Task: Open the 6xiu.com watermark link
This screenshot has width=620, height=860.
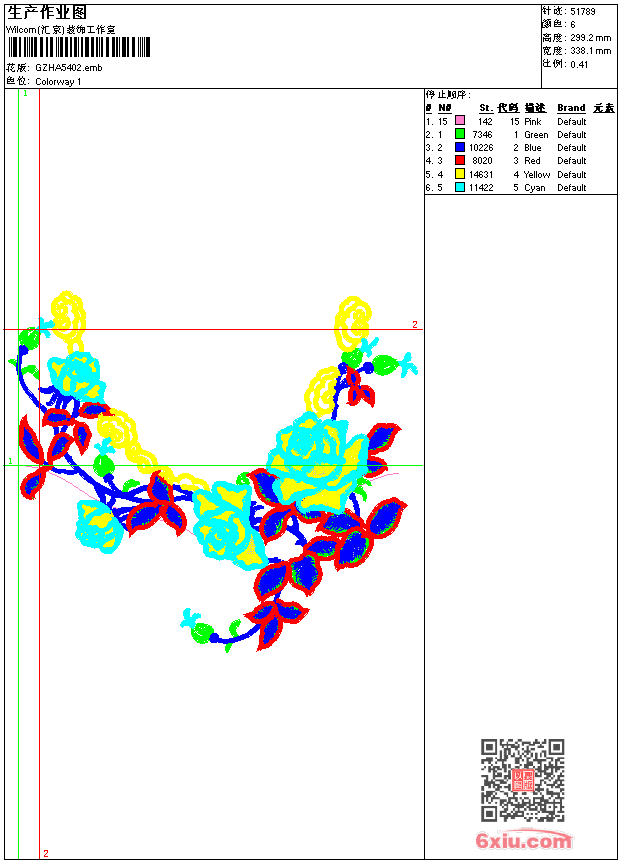Action: pos(523,840)
